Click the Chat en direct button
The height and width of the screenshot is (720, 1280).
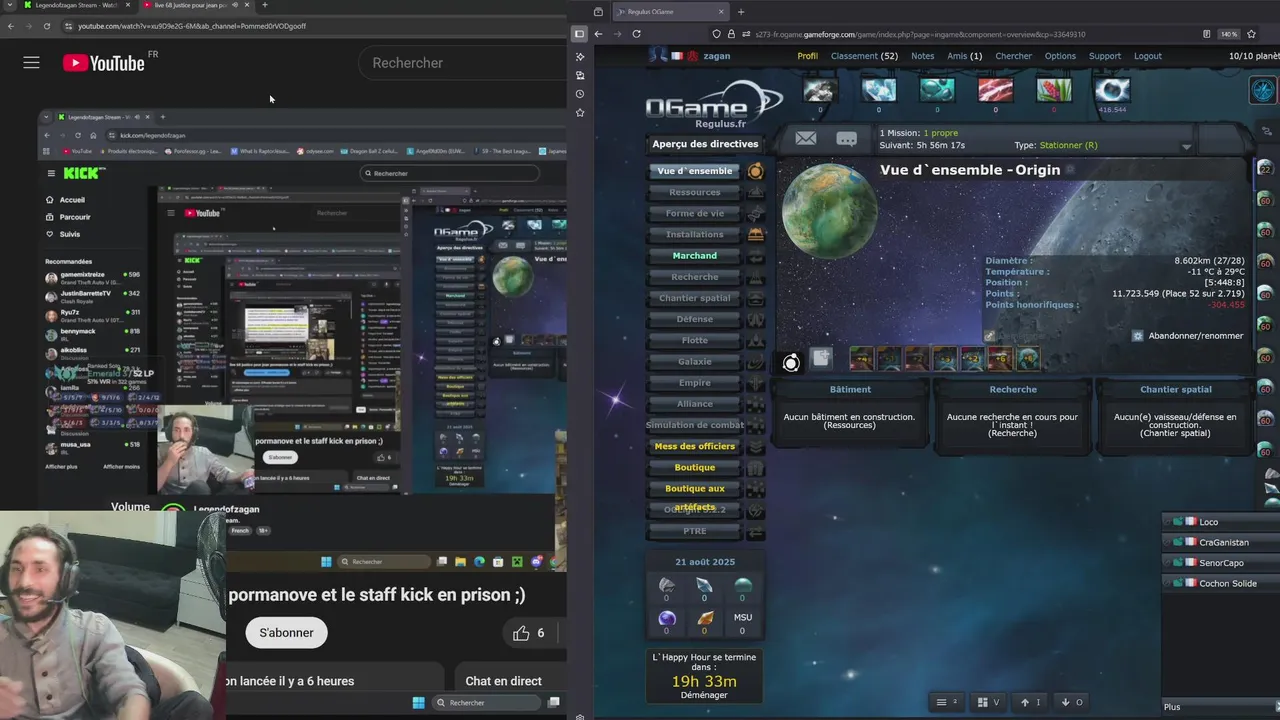click(503, 681)
